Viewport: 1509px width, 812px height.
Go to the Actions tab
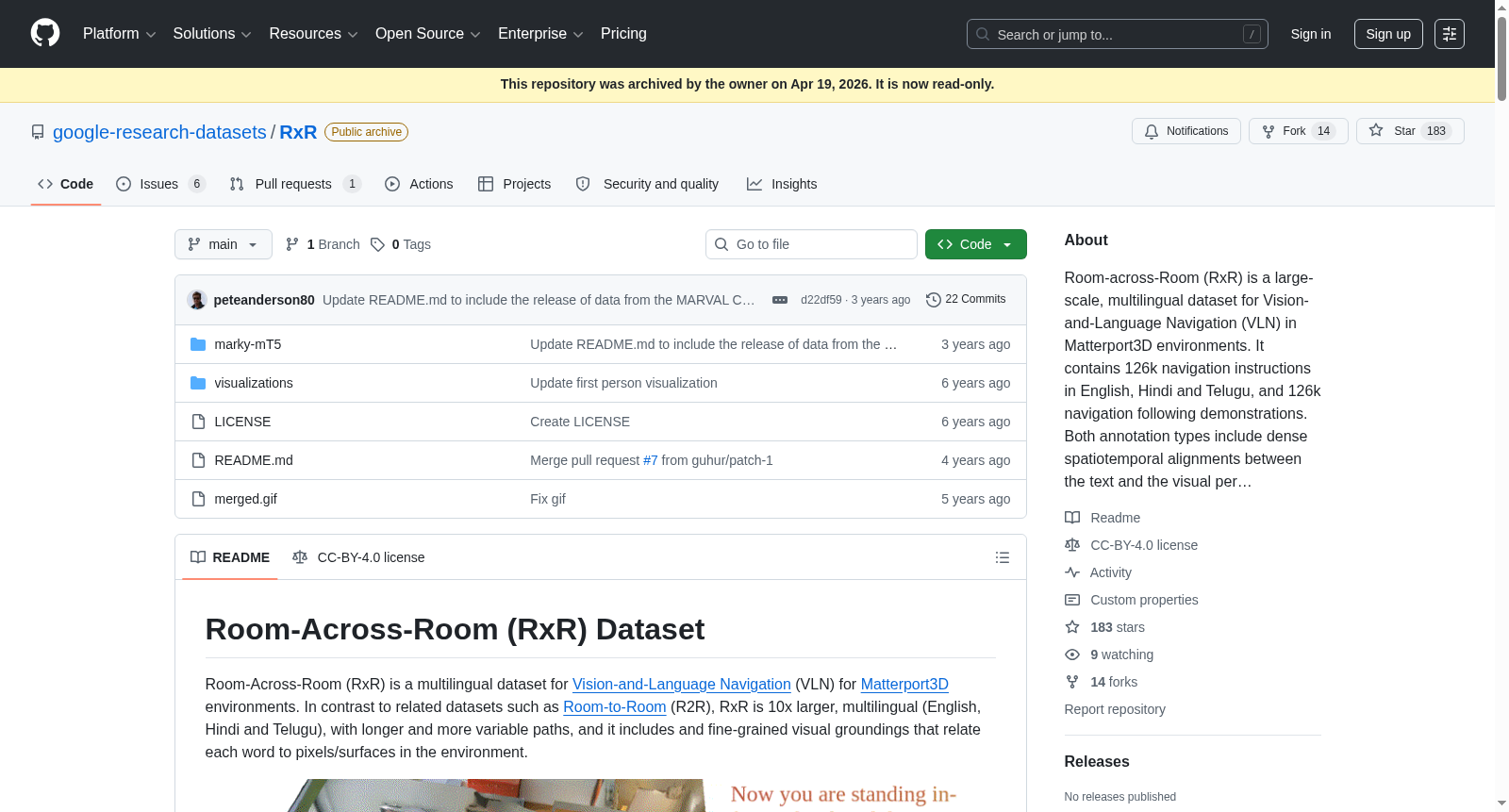419,184
